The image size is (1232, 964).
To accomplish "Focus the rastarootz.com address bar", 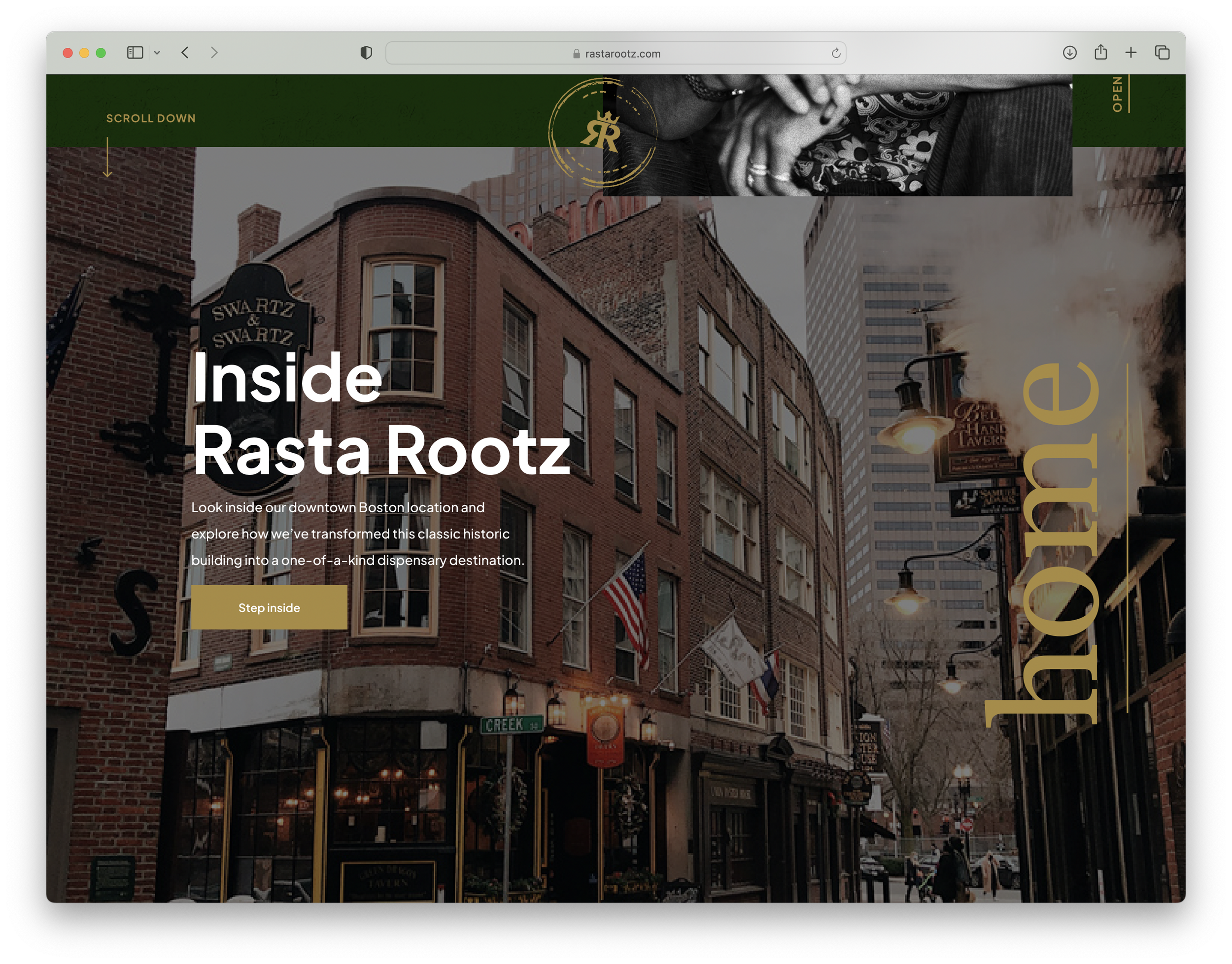I will [x=616, y=53].
